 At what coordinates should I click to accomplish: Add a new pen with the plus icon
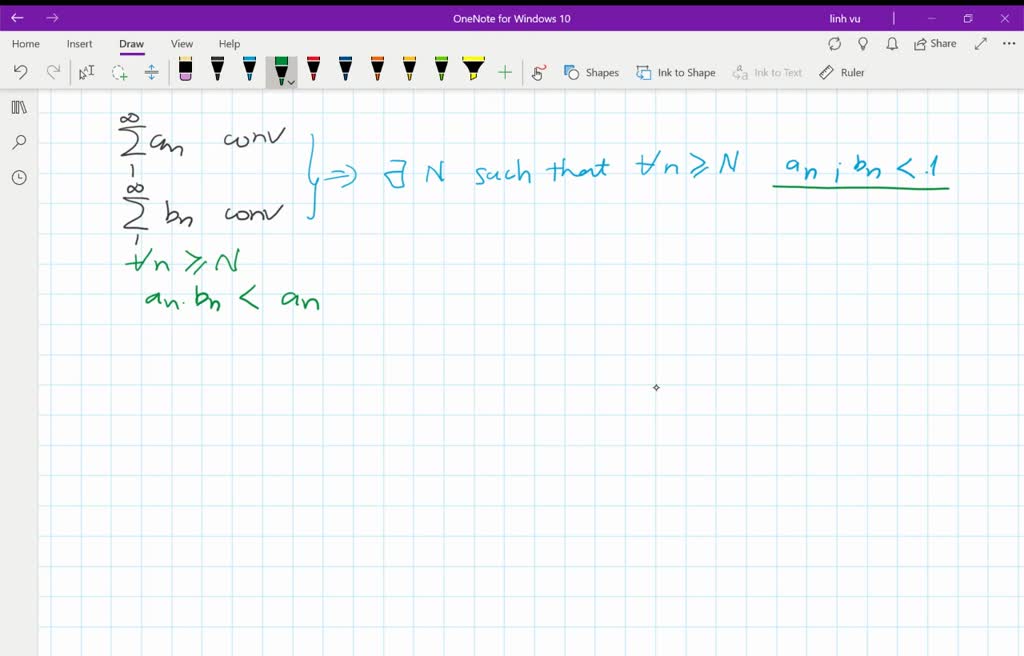point(505,71)
